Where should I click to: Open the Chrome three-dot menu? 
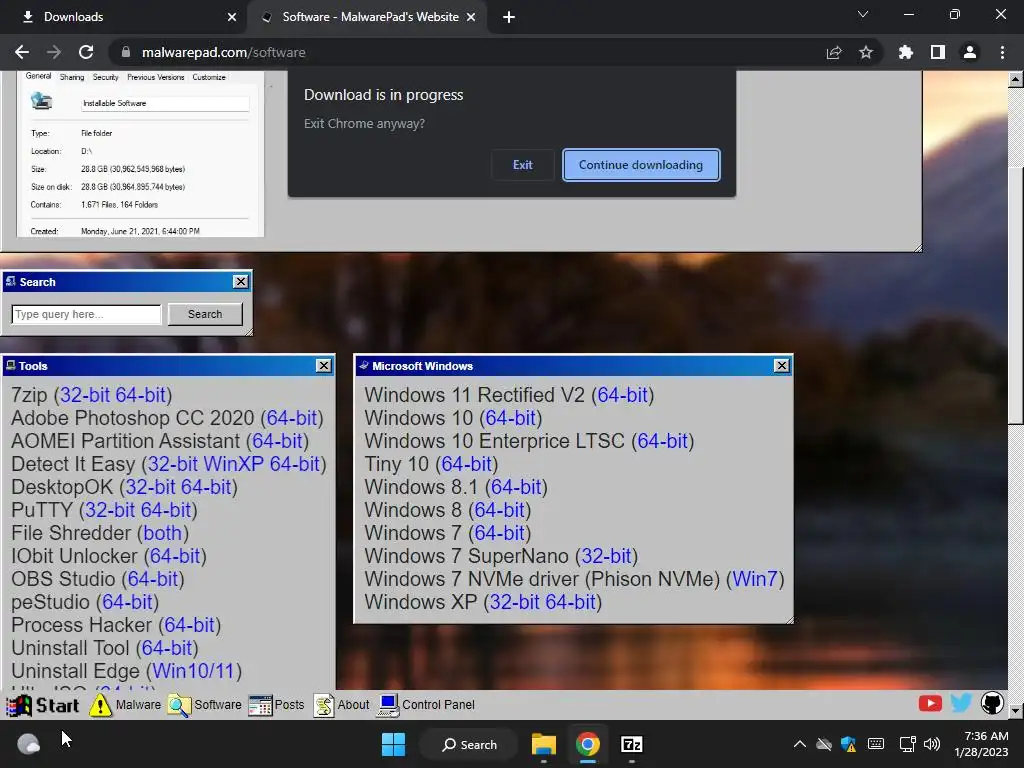tap(1002, 52)
